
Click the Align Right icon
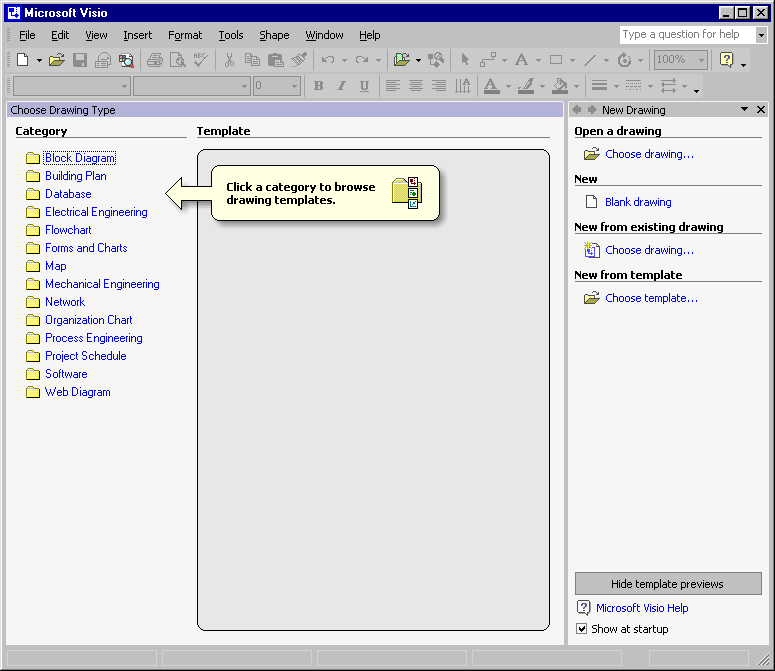point(439,86)
